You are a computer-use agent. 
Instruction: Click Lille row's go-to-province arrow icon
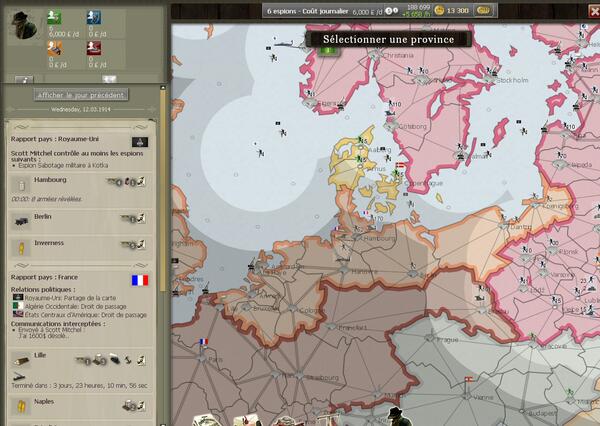click(x=142, y=360)
